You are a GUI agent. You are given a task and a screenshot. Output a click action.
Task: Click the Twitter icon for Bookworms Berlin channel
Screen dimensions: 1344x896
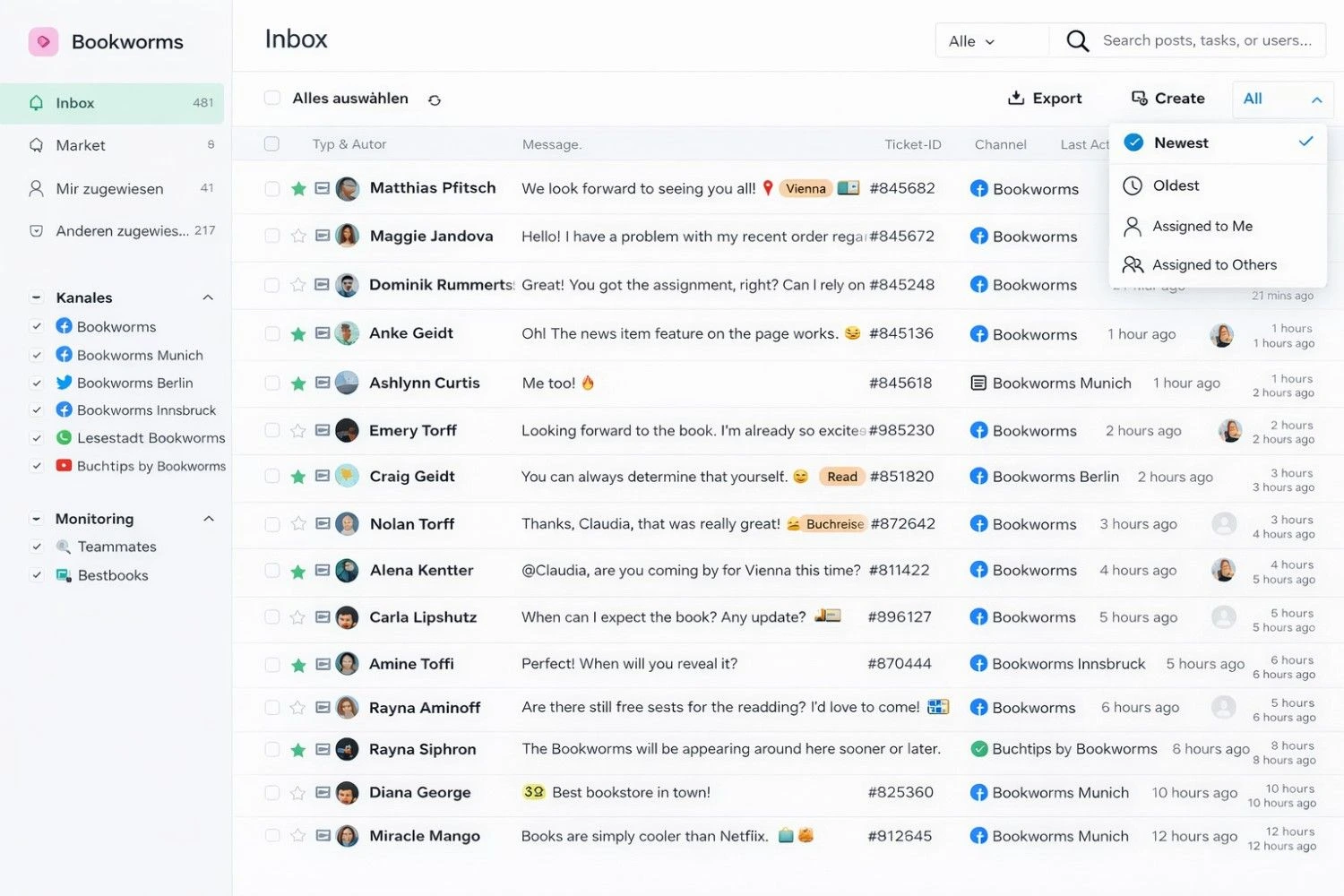64,383
